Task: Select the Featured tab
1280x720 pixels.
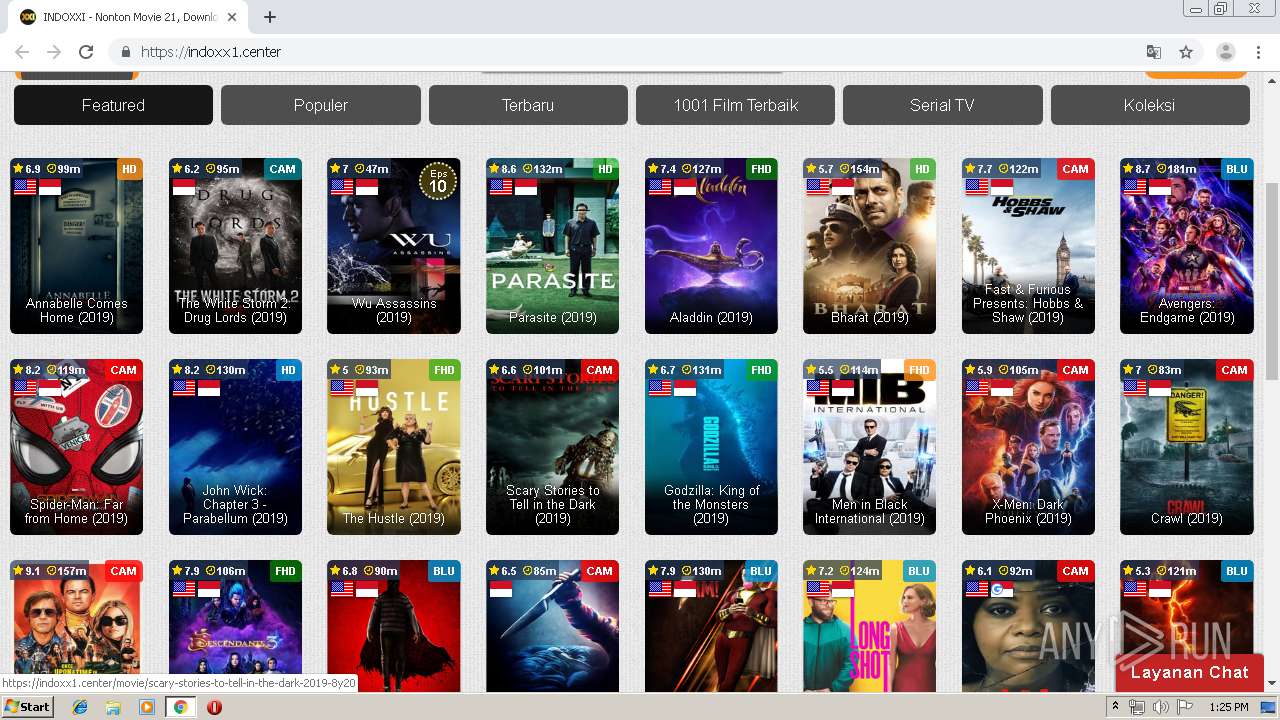Action: click(113, 105)
